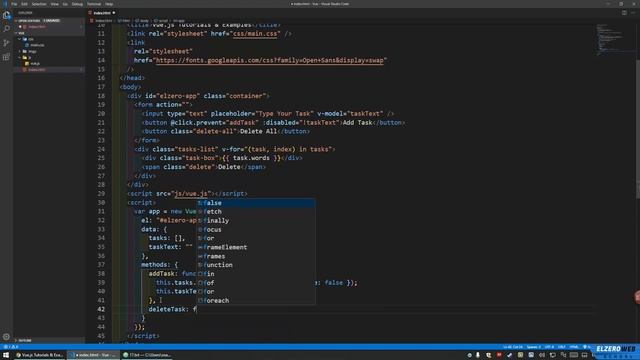Open the Edit menu
Viewport: 640px width, 360px height.
[x=24, y=4]
